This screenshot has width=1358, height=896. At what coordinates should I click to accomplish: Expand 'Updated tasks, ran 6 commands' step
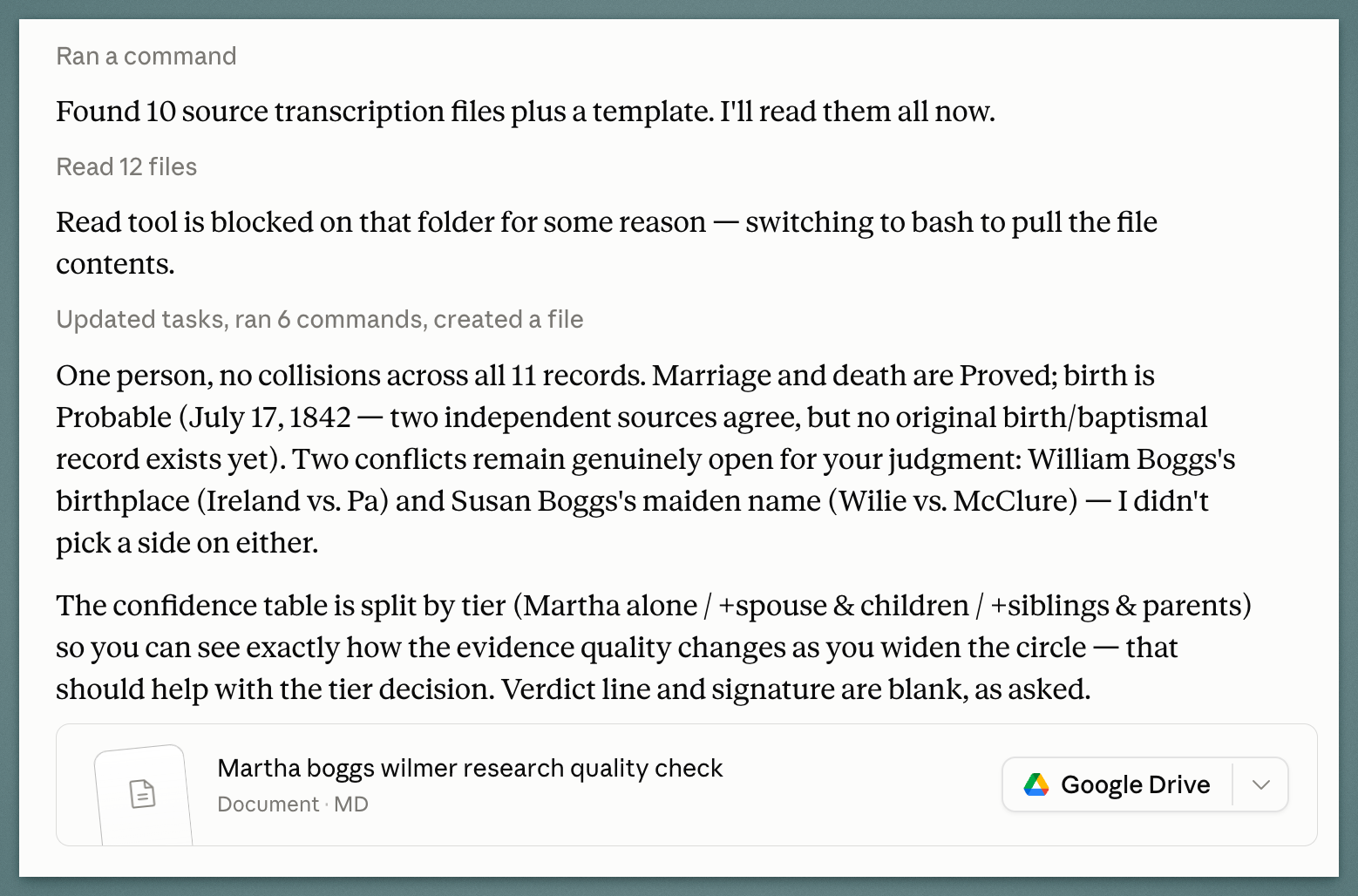coord(320,319)
